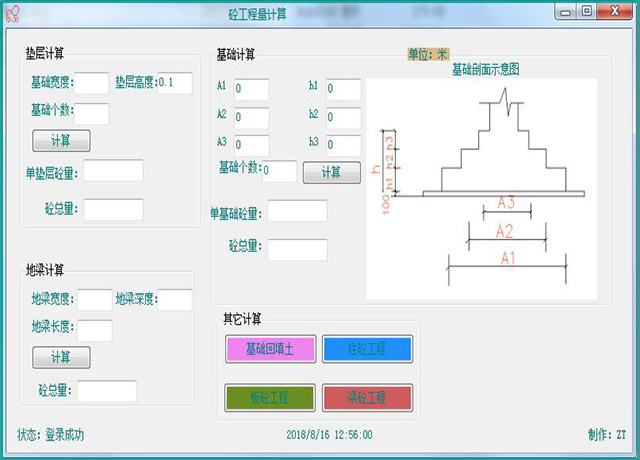Click the A3 dimension label in diagram

point(506,202)
